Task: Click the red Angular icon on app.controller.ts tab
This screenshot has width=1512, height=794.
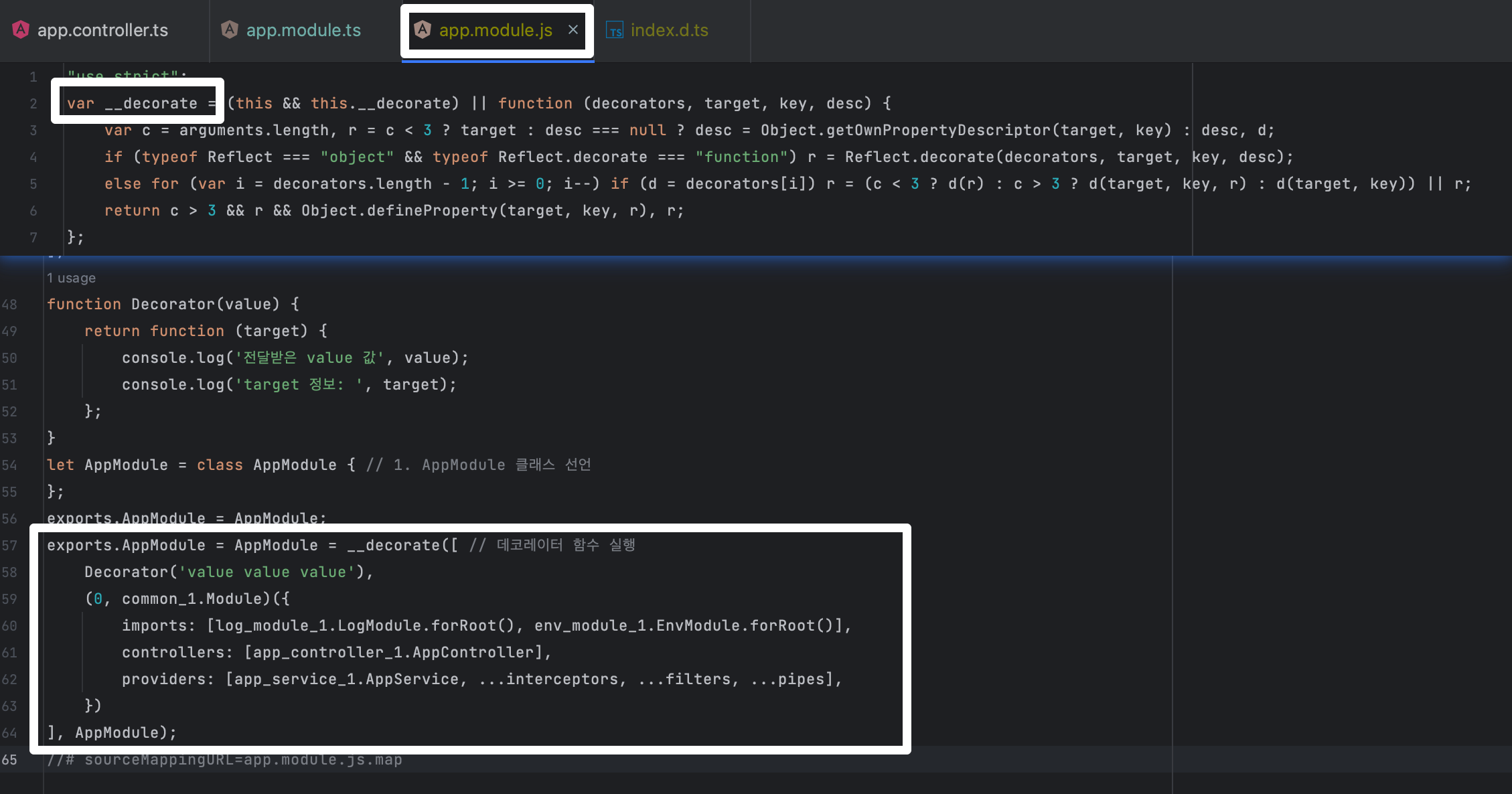Action: pos(21,29)
